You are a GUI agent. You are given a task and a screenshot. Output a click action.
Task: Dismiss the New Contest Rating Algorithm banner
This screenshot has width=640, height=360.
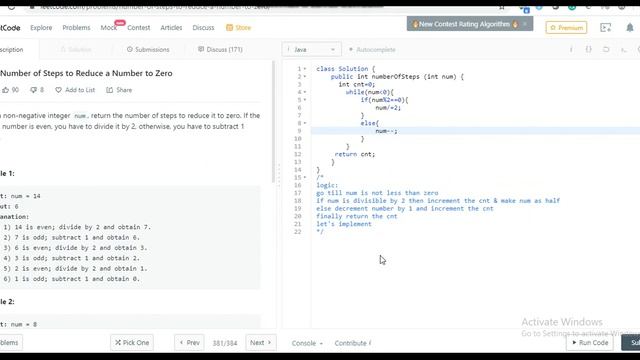coord(525,24)
